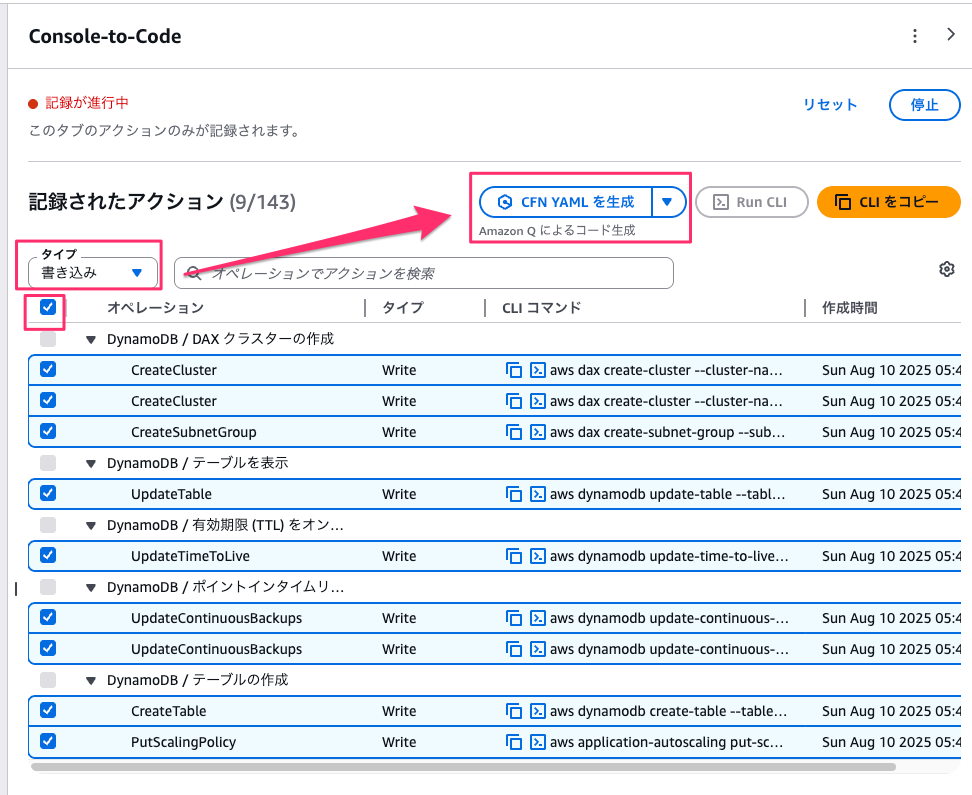The width and height of the screenshot is (972, 795).
Task: Open the タイプ filter dropdown
Action: pyautogui.click(x=92, y=272)
